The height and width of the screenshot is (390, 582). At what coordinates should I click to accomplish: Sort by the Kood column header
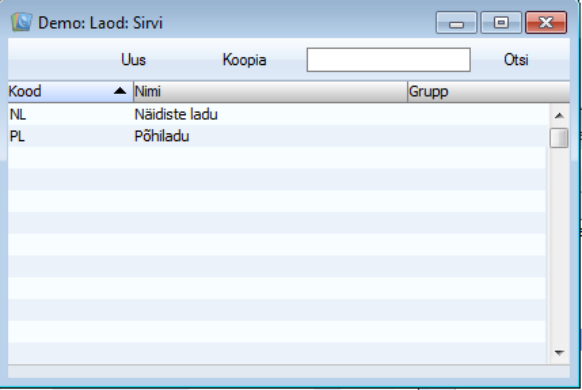[71, 91]
